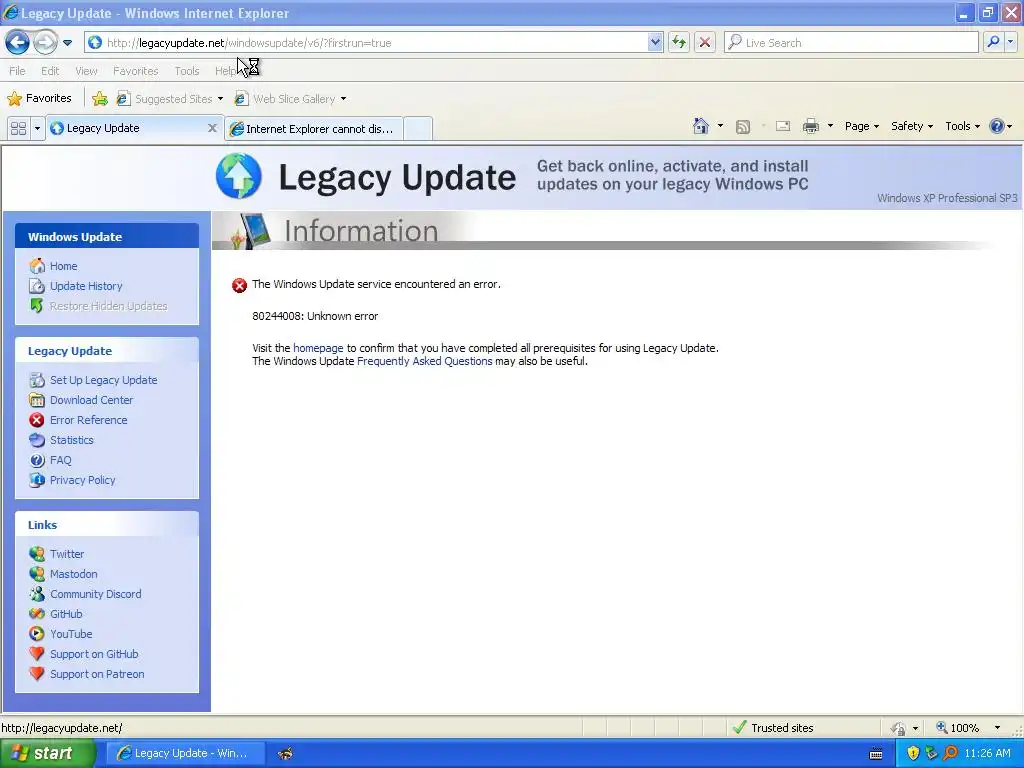Click the FAQ question mark icon

[37, 460]
